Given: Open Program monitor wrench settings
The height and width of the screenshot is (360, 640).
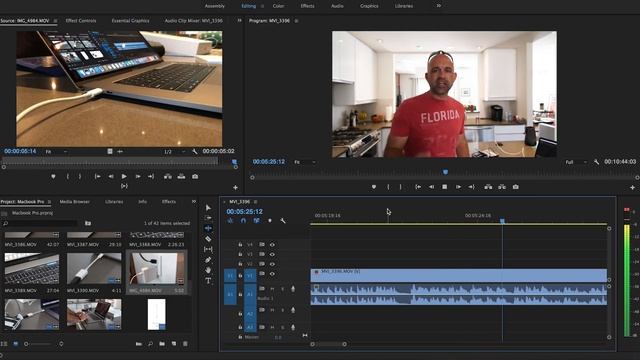Looking at the screenshot, I should (597, 162).
